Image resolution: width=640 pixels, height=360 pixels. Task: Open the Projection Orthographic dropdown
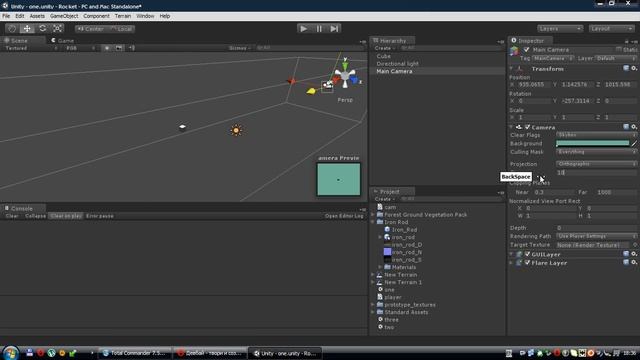[x=596, y=164]
